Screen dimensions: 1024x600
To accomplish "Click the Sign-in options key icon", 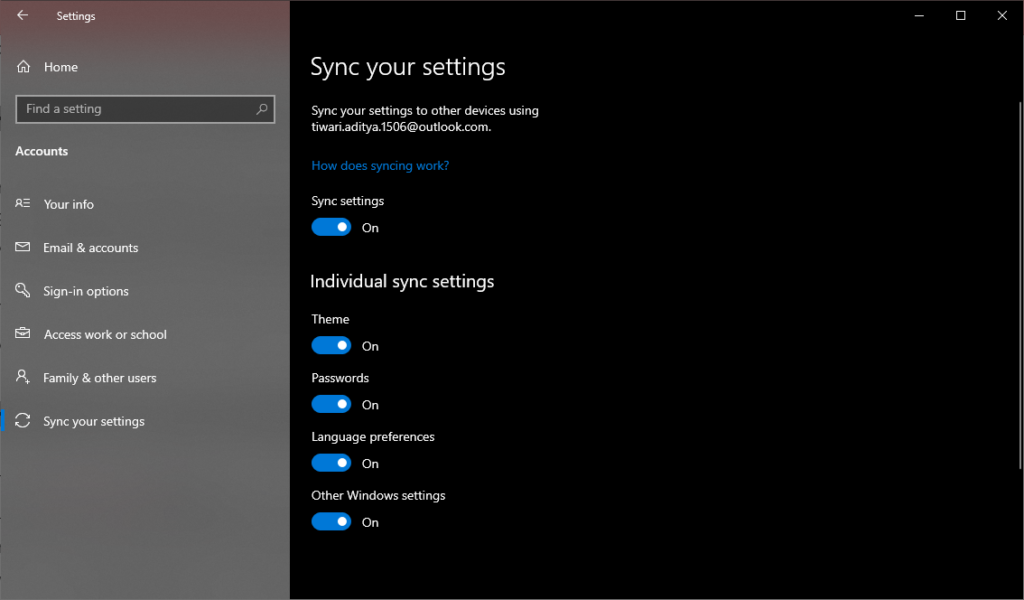I will point(22,290).
